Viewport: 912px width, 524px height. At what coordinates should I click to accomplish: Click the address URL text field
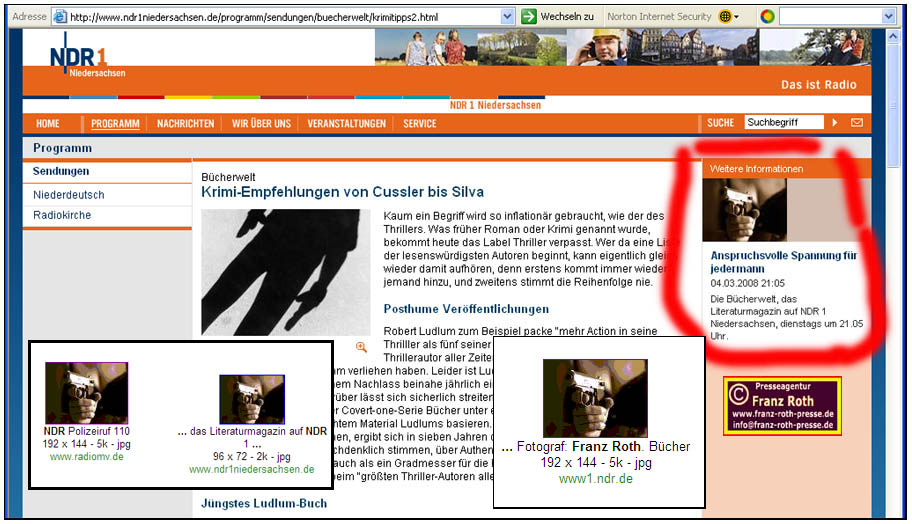click(284, 17)
